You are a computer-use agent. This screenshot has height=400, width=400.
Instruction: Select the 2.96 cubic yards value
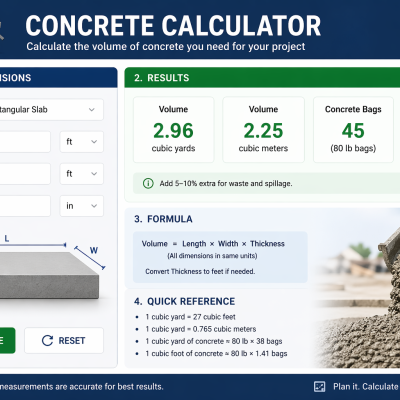click(x=173, y=130)
